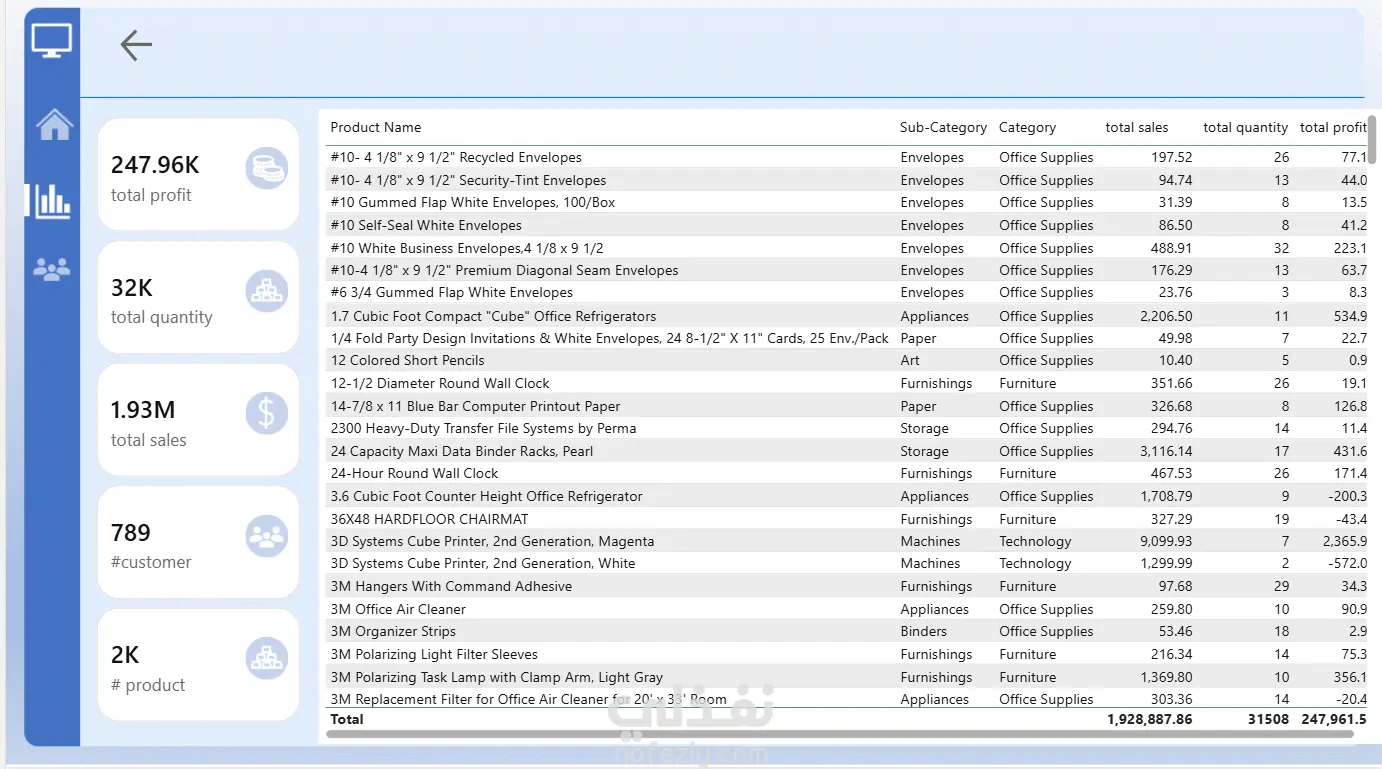Viewport: 1382px width, 769px height.
Task: Click the '#customer' card label
Action: pyautogui.click(x=151, y=562)
